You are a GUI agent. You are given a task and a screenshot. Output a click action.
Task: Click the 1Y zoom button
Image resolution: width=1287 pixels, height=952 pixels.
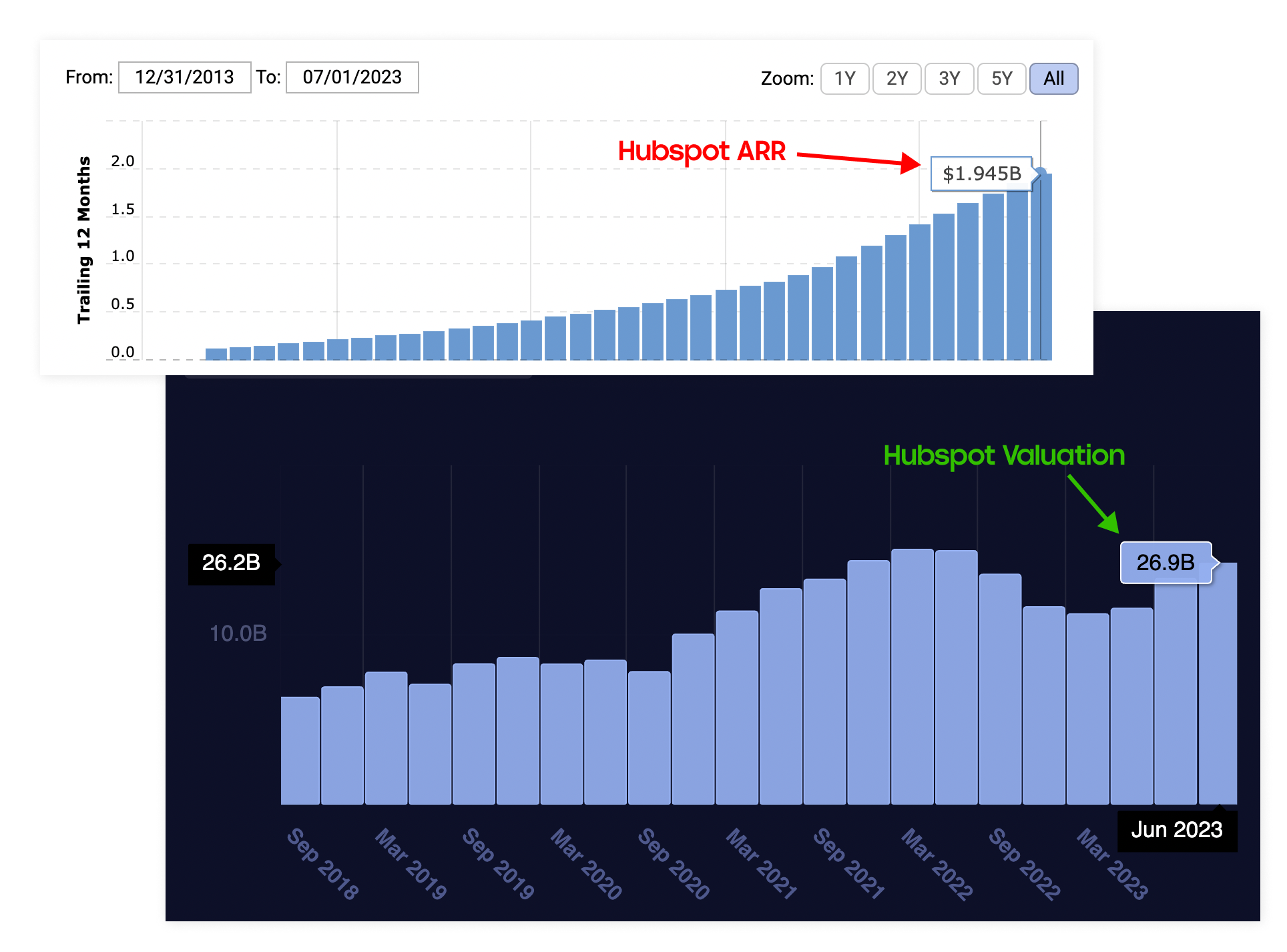point(844,79)
